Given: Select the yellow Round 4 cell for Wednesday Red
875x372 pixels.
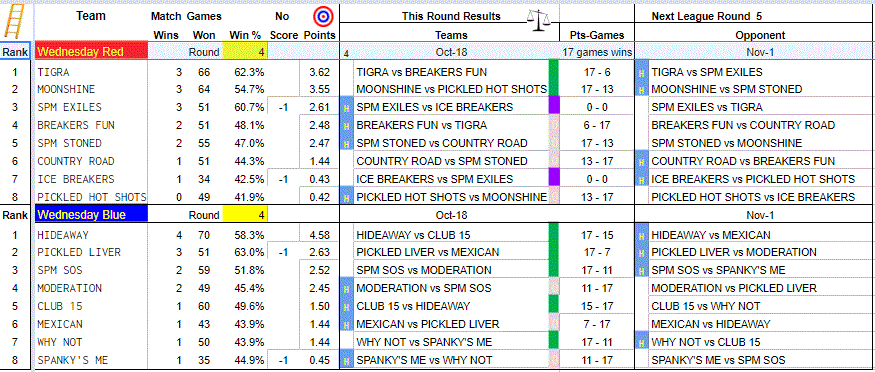Looking at the screenshot, I should click(x=246, y=51).
